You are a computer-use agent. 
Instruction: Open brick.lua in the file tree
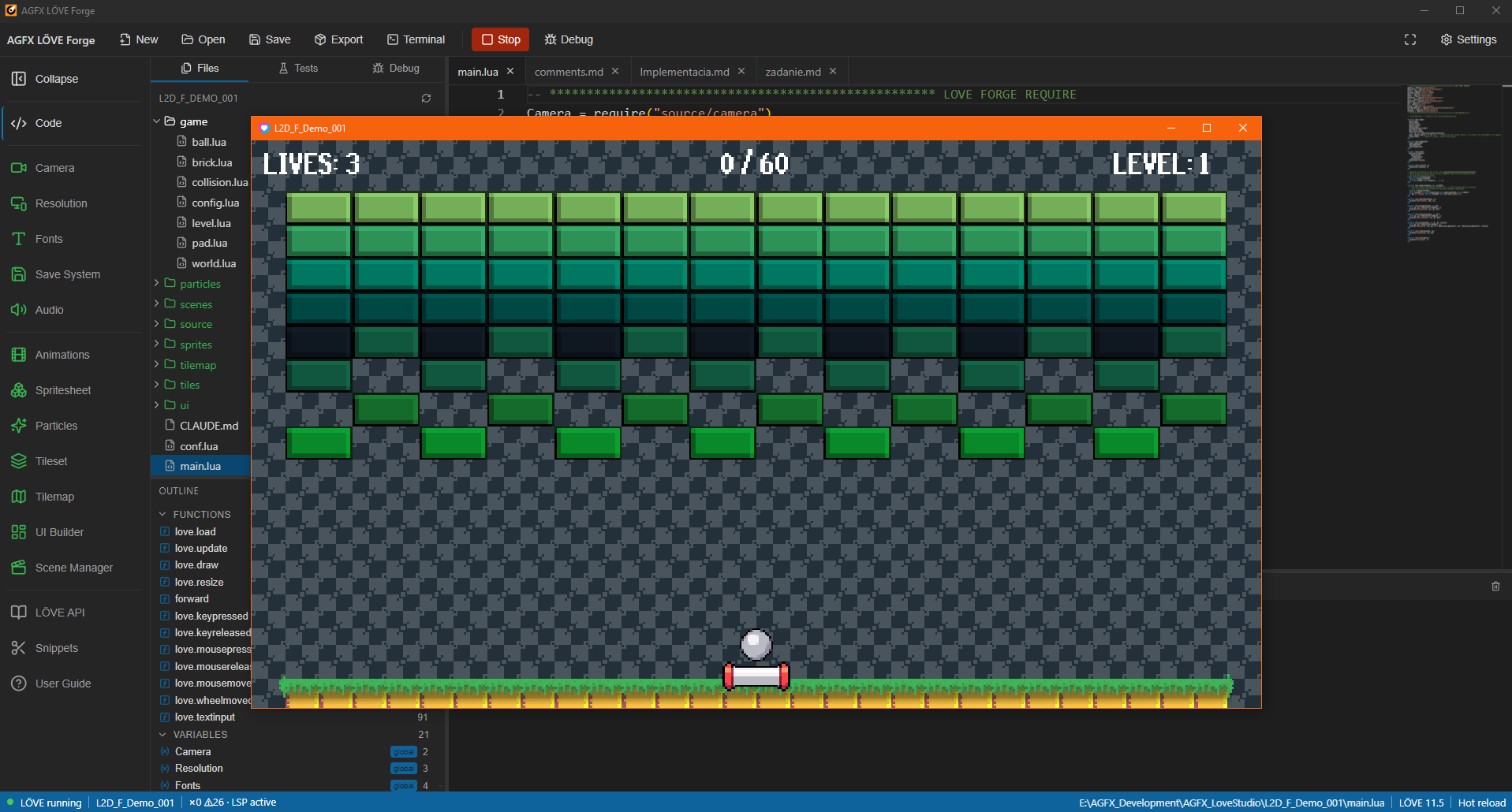[x=211, y=162]
